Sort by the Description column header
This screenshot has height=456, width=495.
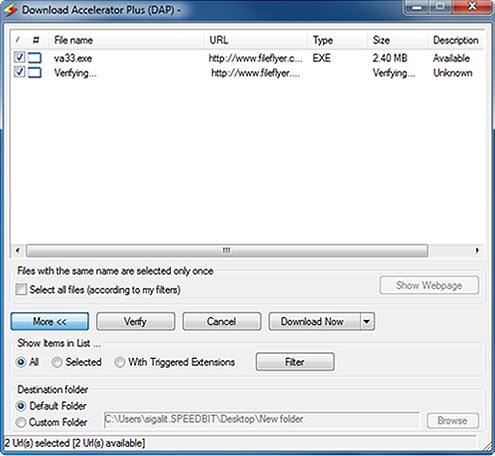(x=455, y=40)
